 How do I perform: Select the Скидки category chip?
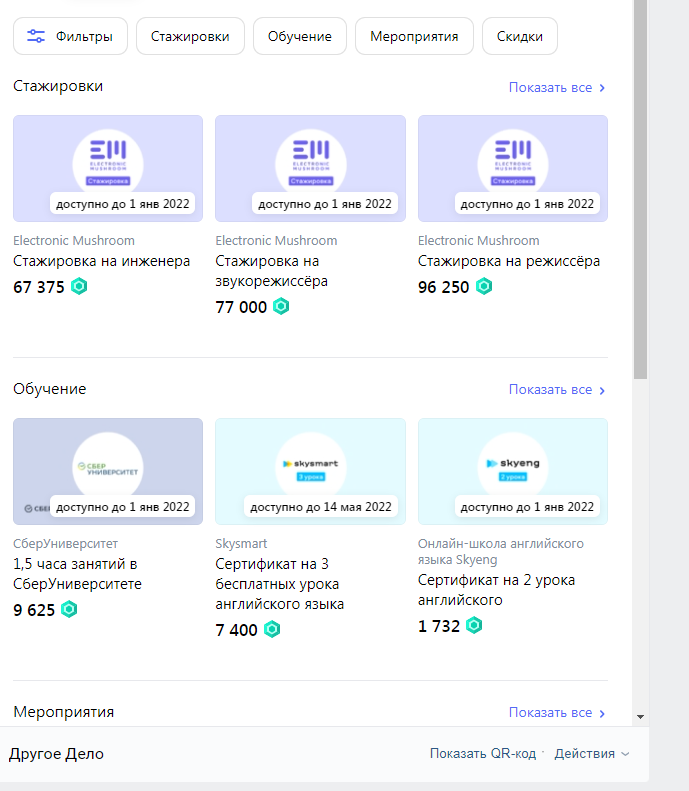click(520, 36)
